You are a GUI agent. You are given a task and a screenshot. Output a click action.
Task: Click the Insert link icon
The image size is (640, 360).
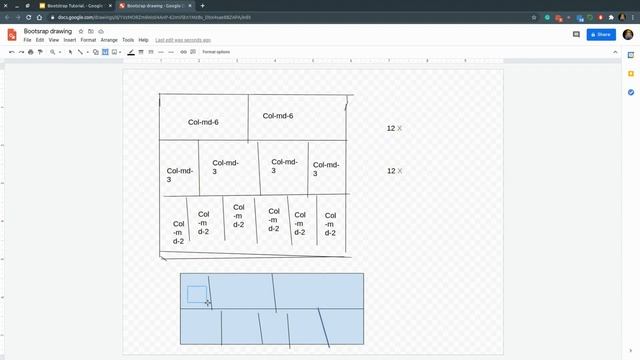(184, 52)
